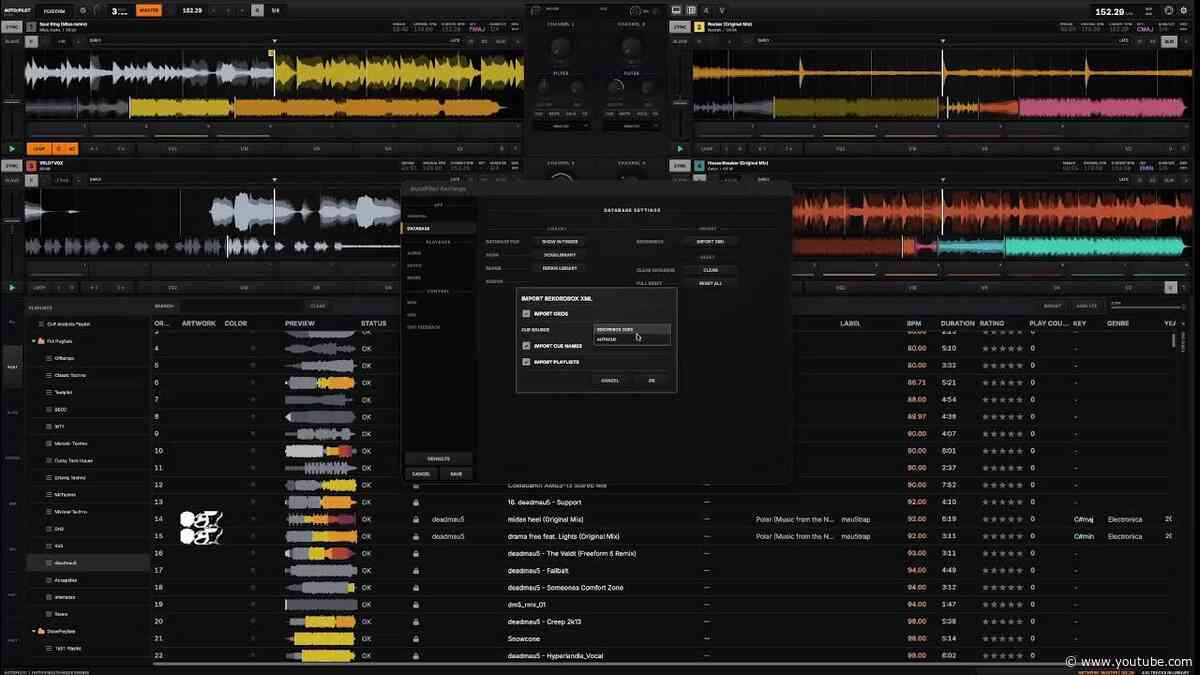Cancel the Import Rekordbox XML dialog
The image size is (1200, 675).
610,380
